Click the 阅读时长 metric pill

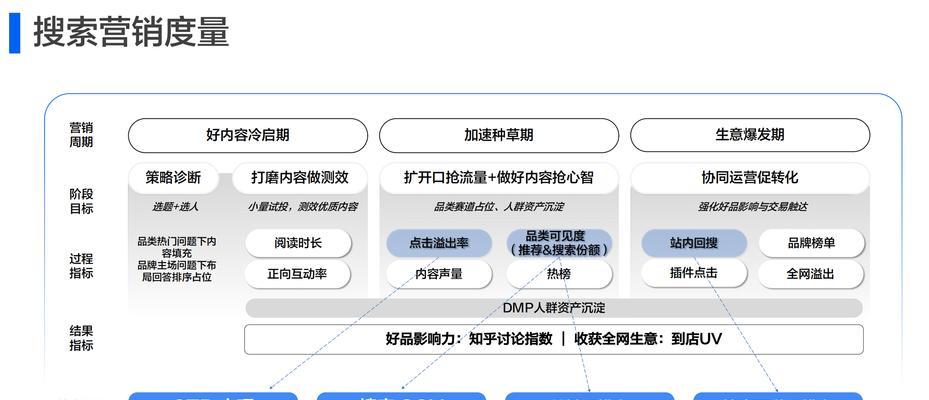[297, 243]
